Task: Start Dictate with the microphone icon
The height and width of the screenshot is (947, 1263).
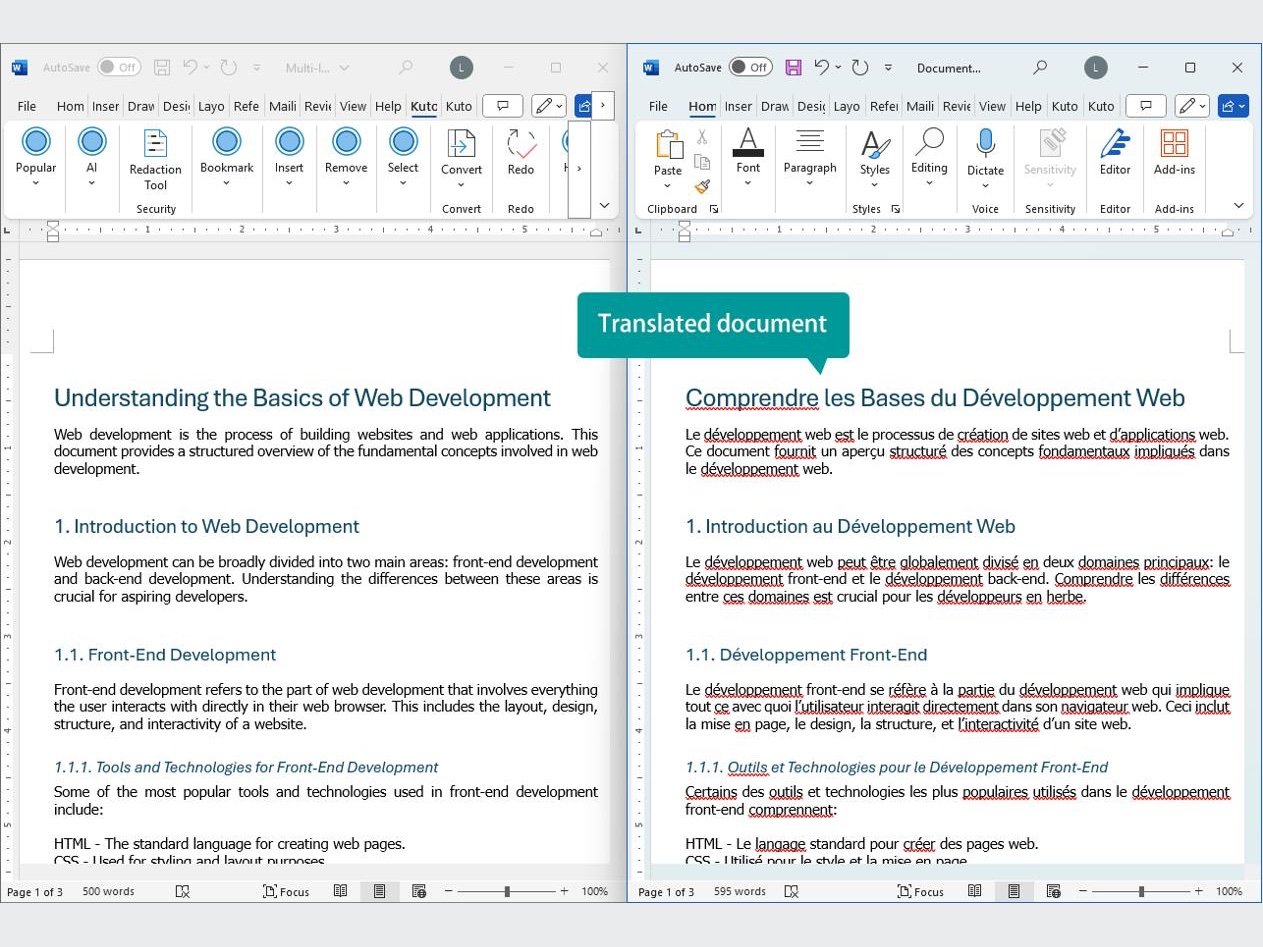Action: click(985, 143)
